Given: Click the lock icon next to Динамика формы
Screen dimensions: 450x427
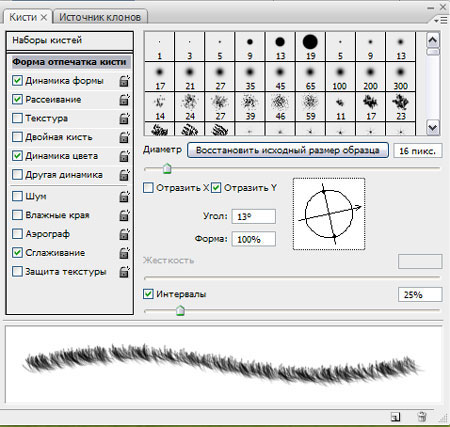Looking at the screenshot, I should 124,81.
